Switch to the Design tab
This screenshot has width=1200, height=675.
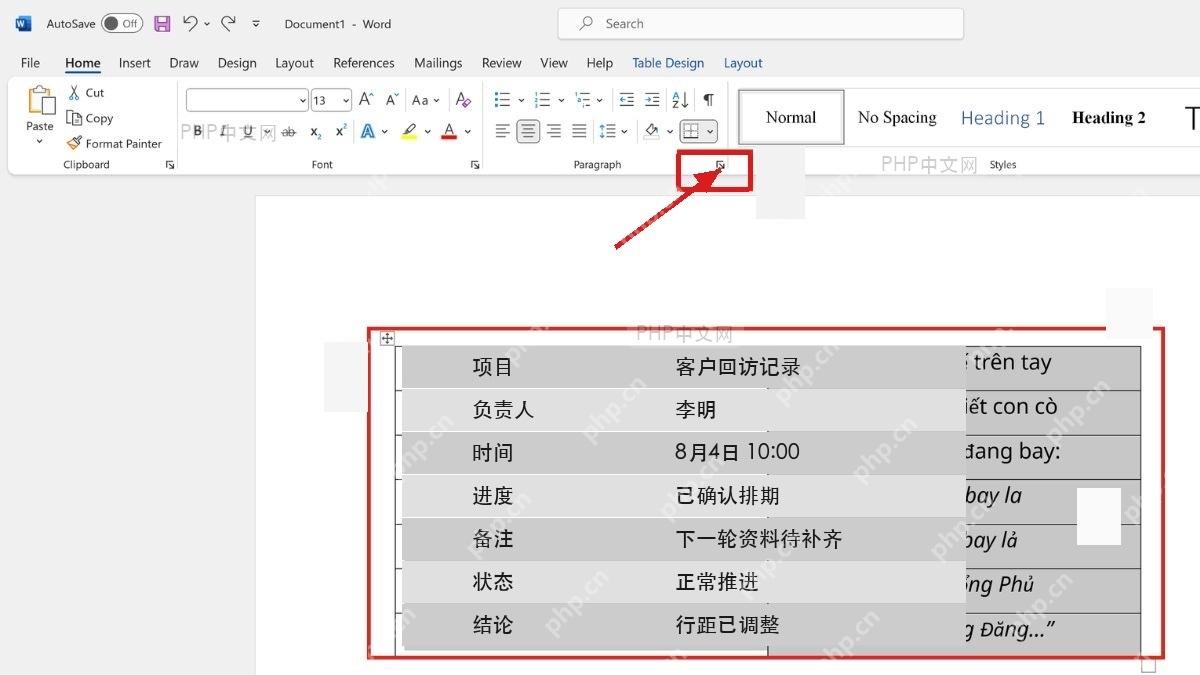237,63
